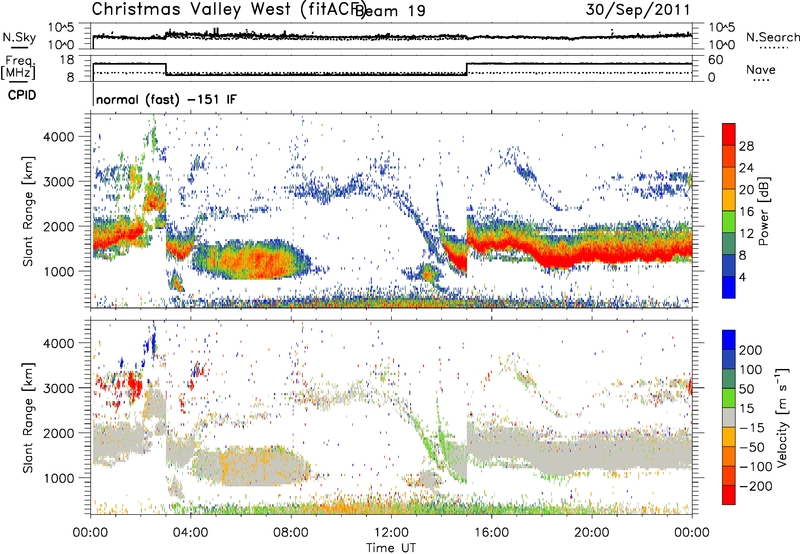Click the blue top segment of velocity colorbar
This screenshot has width=800, height=554.
(729, 340)
